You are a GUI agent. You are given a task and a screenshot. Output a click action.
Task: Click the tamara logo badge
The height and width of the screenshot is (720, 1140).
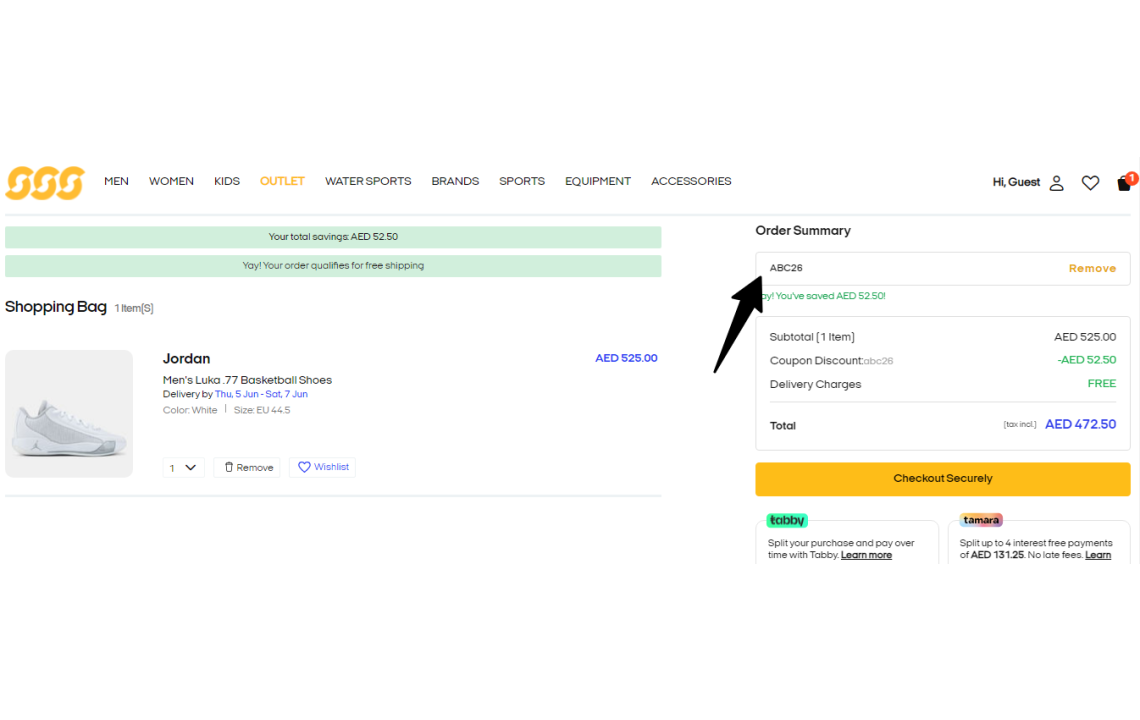point(981,520)
